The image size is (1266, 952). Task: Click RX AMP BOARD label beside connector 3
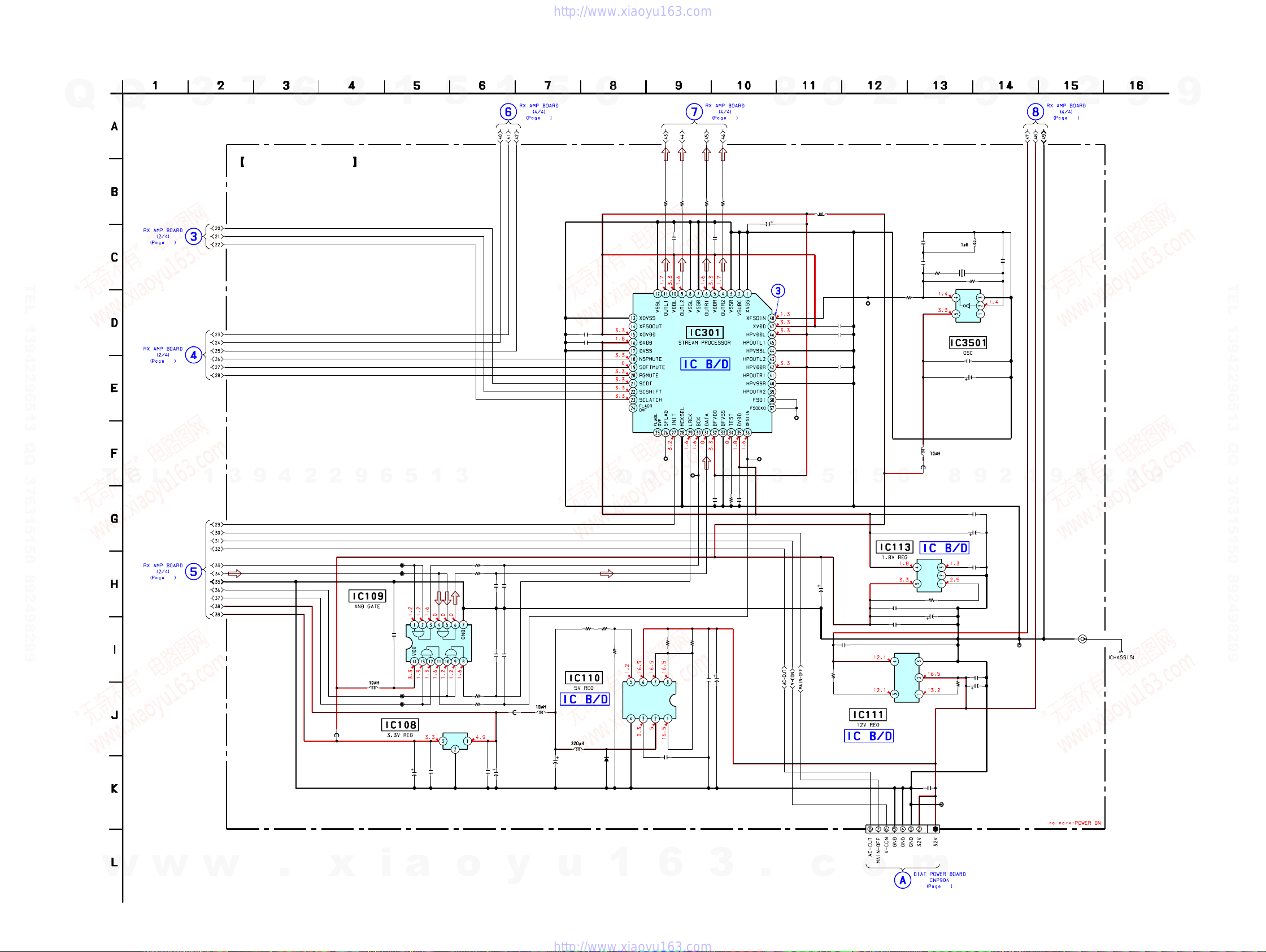(163, 230)
